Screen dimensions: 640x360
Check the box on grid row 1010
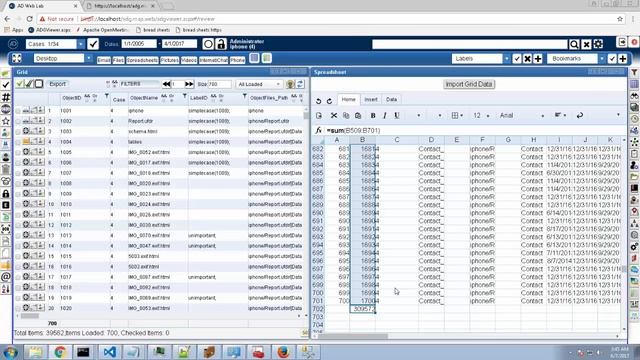click(18, 204)
